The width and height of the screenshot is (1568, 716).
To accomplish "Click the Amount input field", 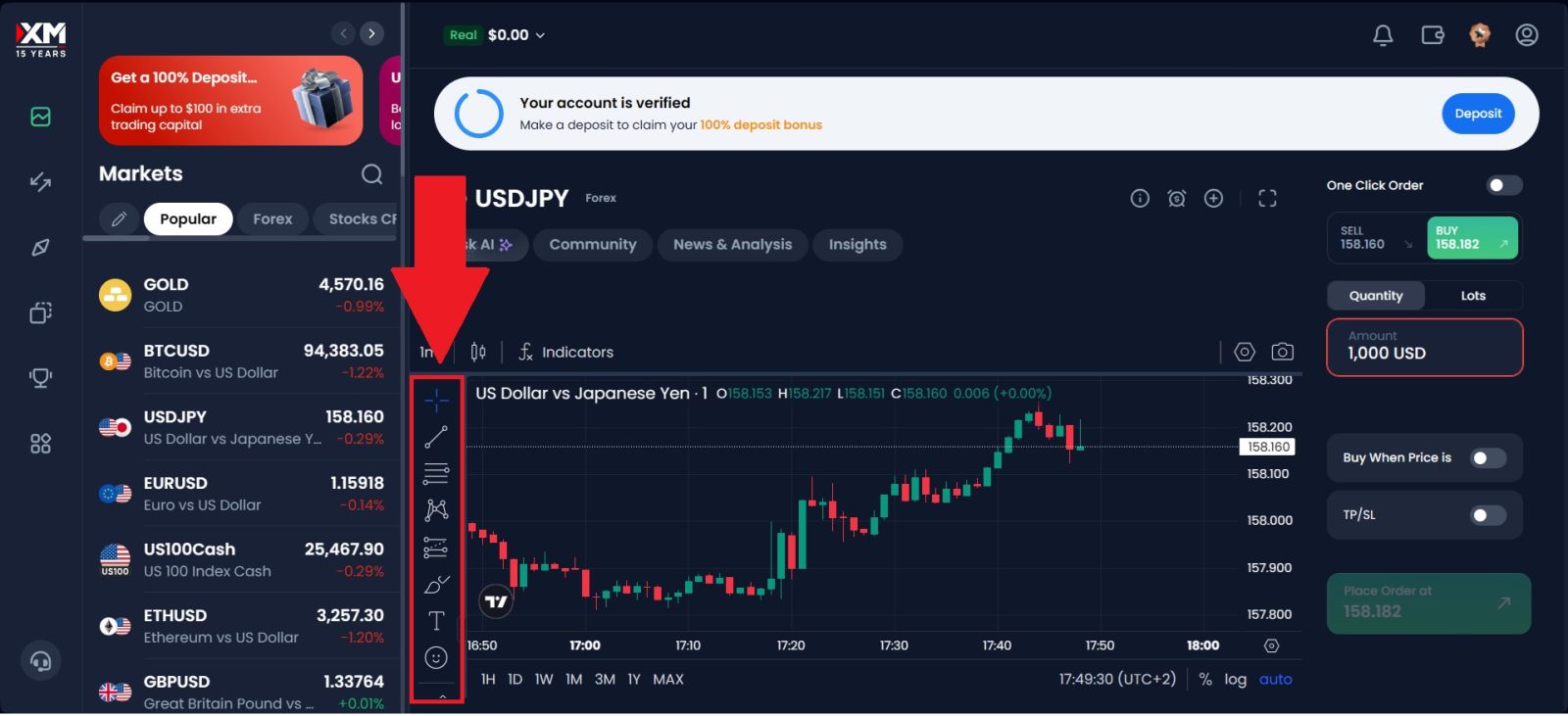I will coord(1424,347).
